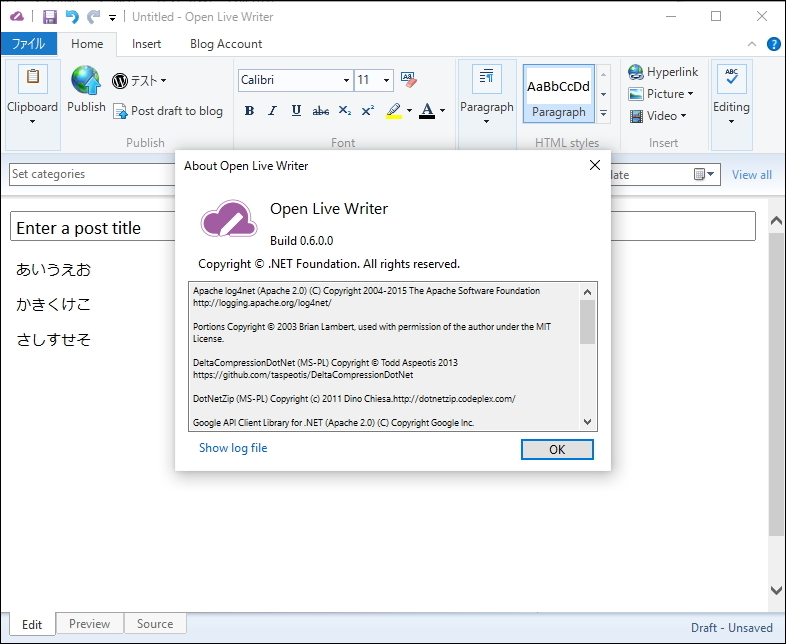Screen dimensions: 786x644
Task: Open highlight color dropdown arrow
Action: click(410, 111)
